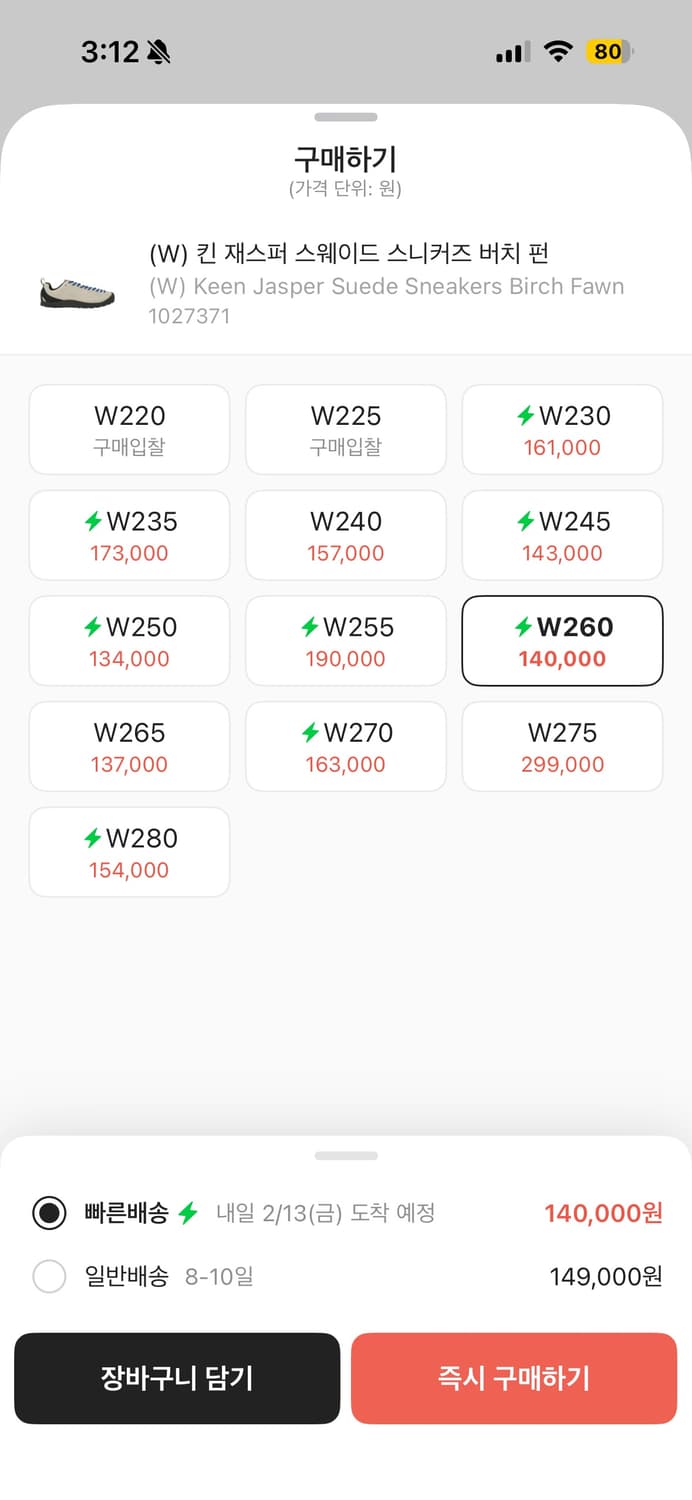The height and width of the screenshot is (1500, 692).
Task: Tap lightning bolt next to W270
Action: [x=310, y=733]
